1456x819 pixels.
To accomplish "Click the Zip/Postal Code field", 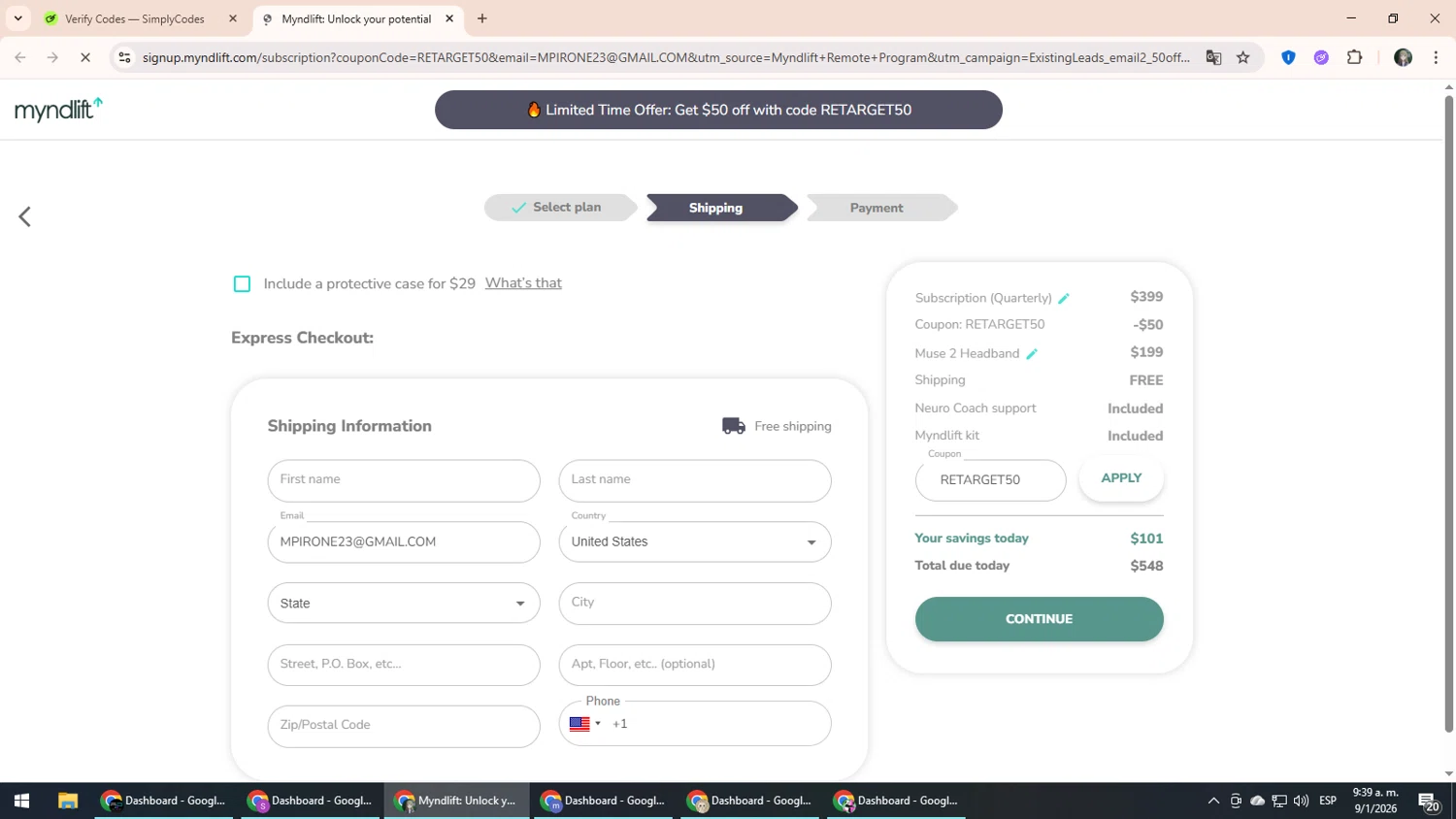I will click(404, 726).
